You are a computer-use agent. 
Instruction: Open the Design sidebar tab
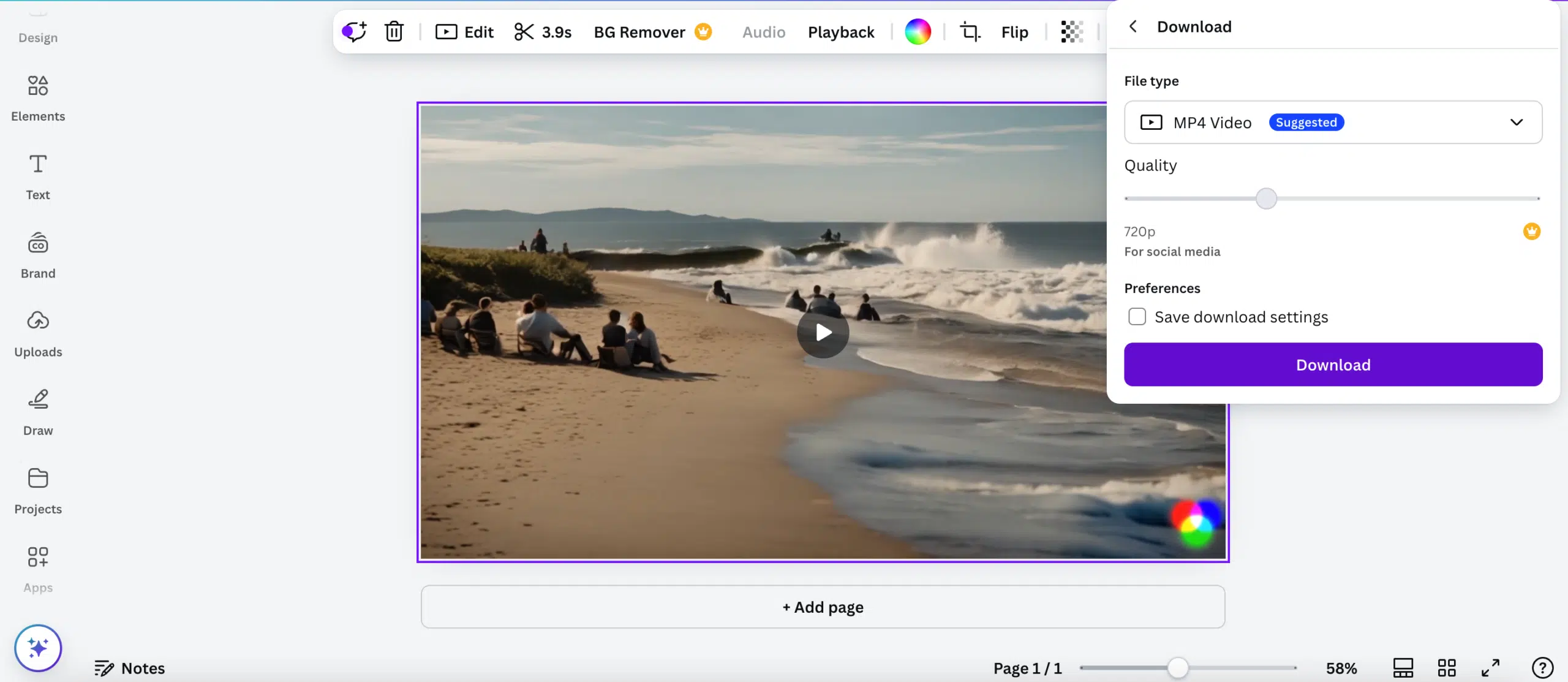coord(38,37)
